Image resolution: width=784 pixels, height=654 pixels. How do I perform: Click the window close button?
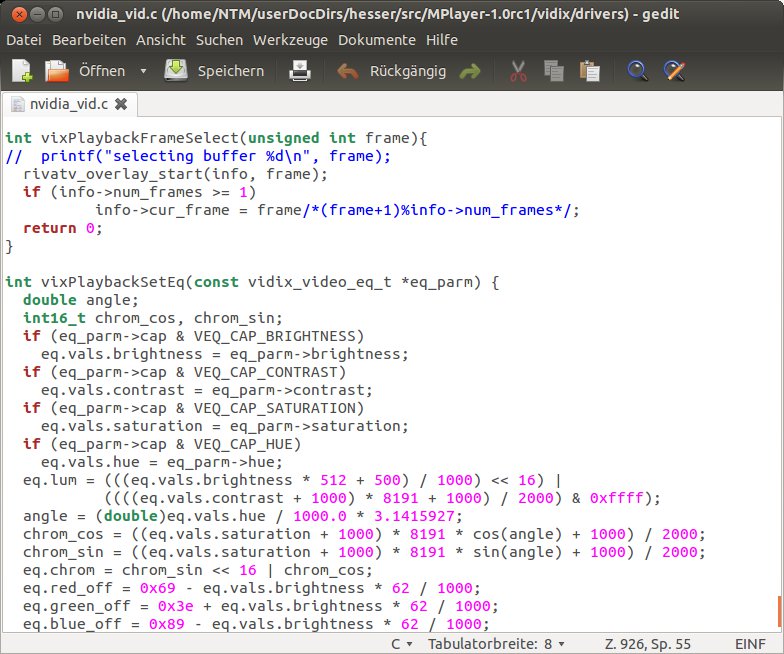coord(19,14)
